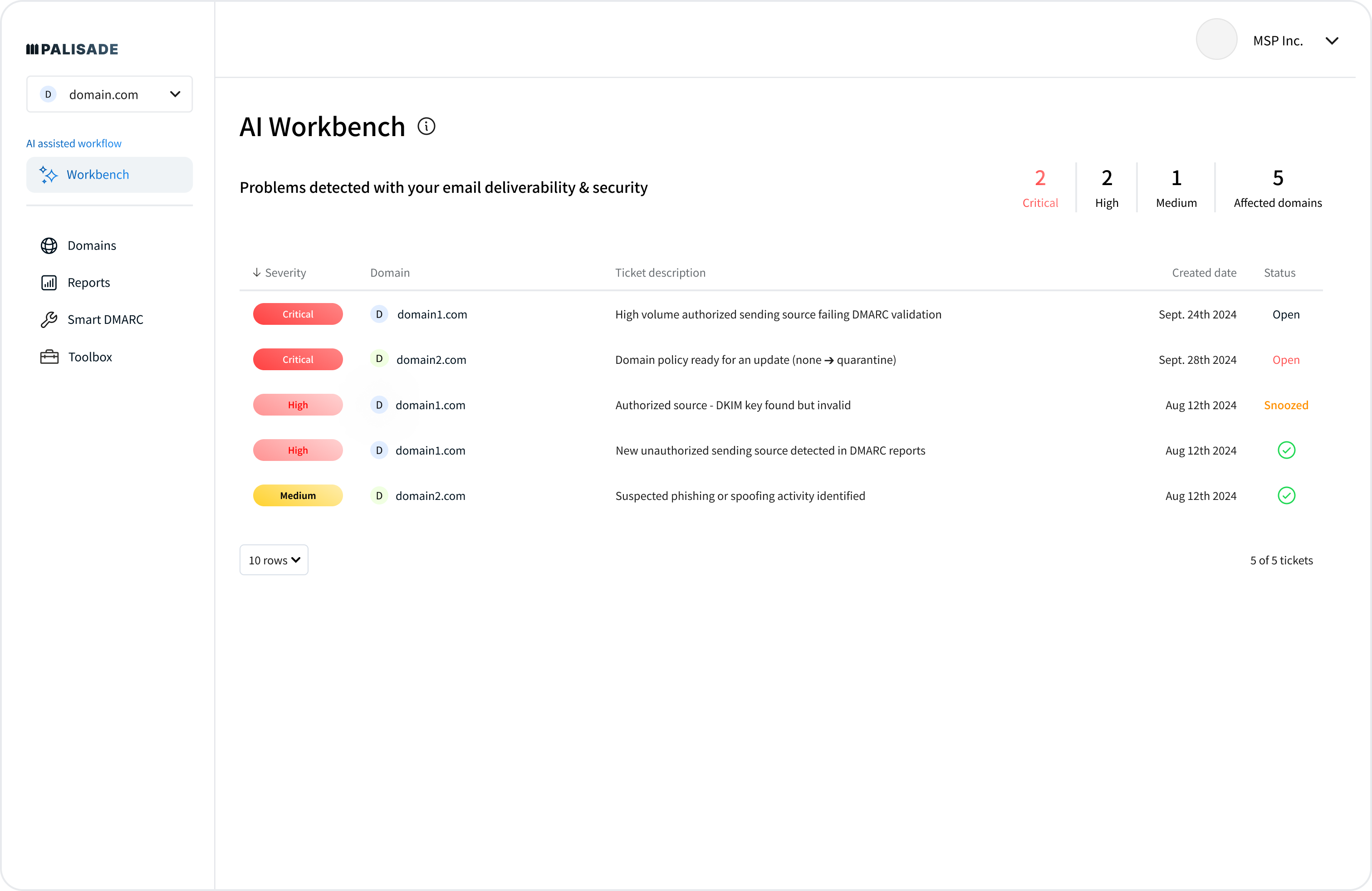Viewport: 1372px width, 891px height.
Task: Open the High volume authorized sending source ticket
Action: click(778, 314)
